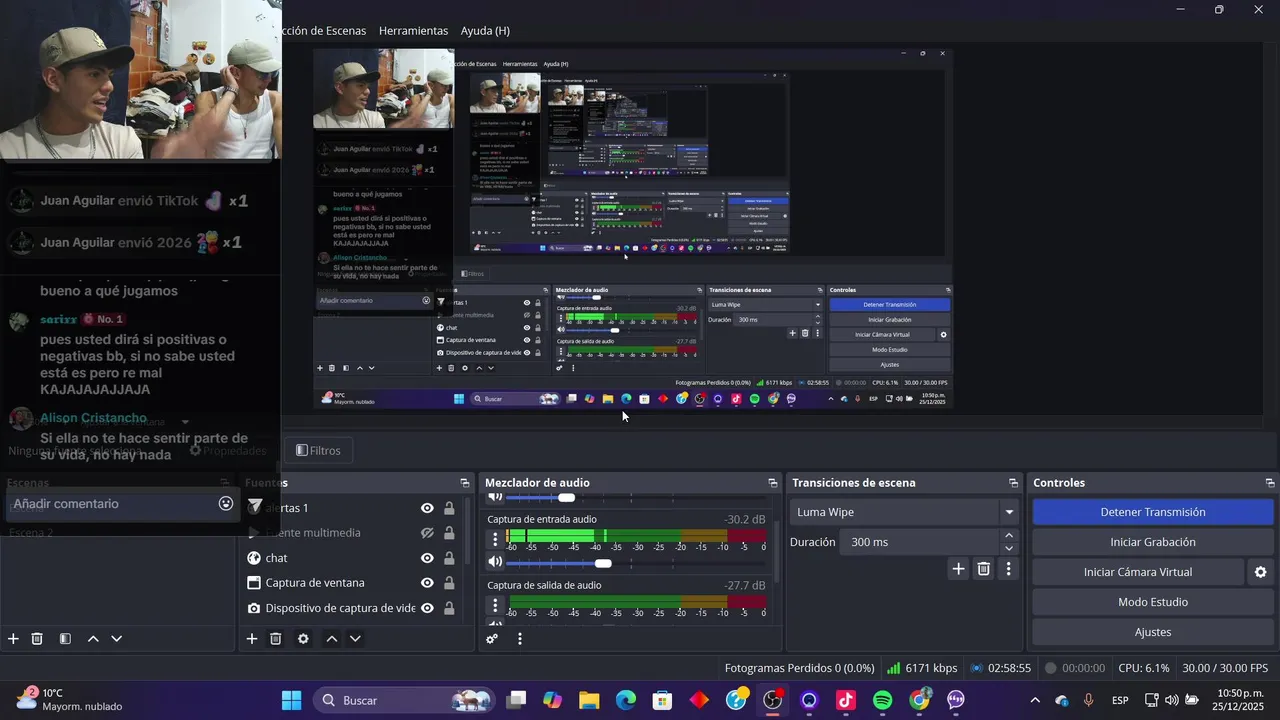Click the CPU: 6.1% status text

(x=1144, y=668)
